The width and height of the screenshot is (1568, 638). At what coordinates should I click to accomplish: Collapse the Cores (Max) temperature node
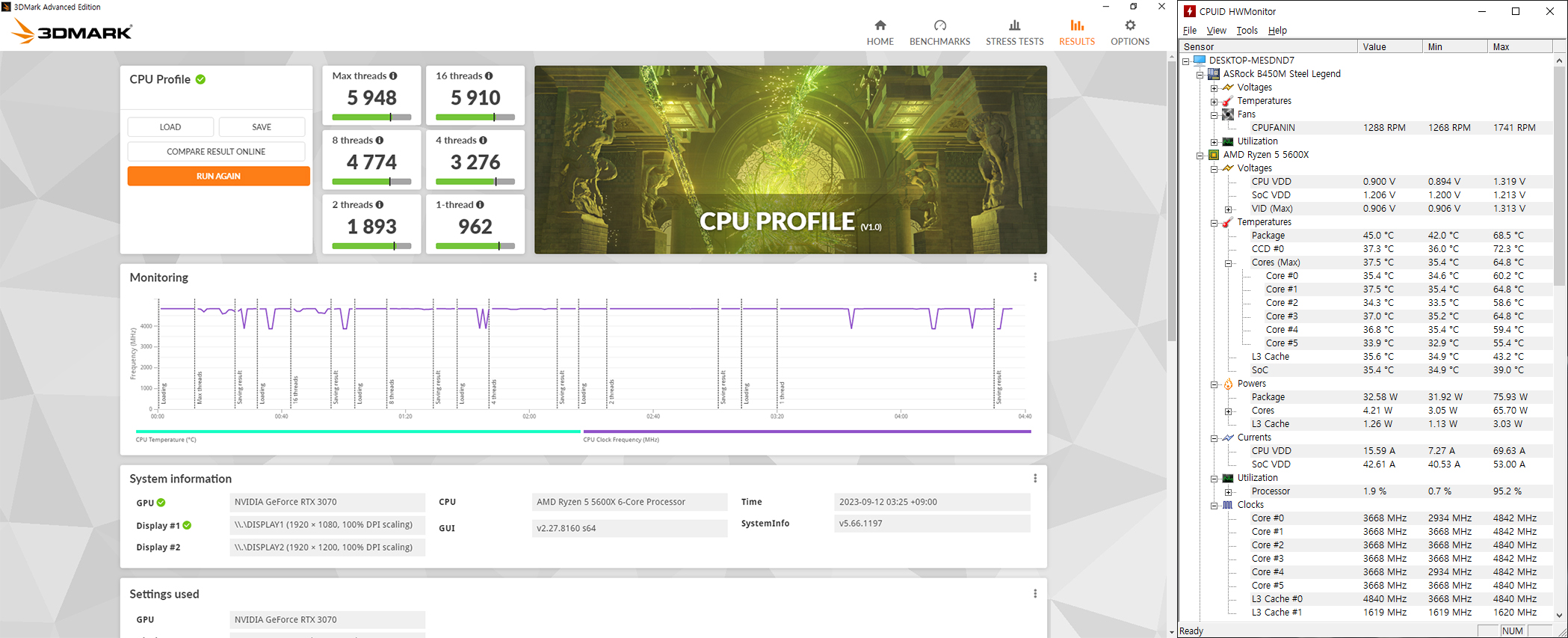[x=1229, y=263]
